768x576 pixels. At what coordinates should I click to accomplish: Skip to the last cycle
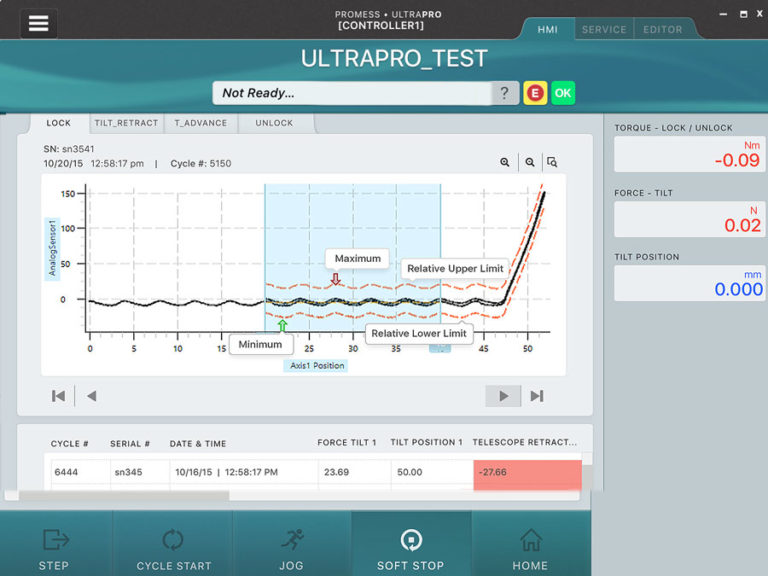pos(537,396)
